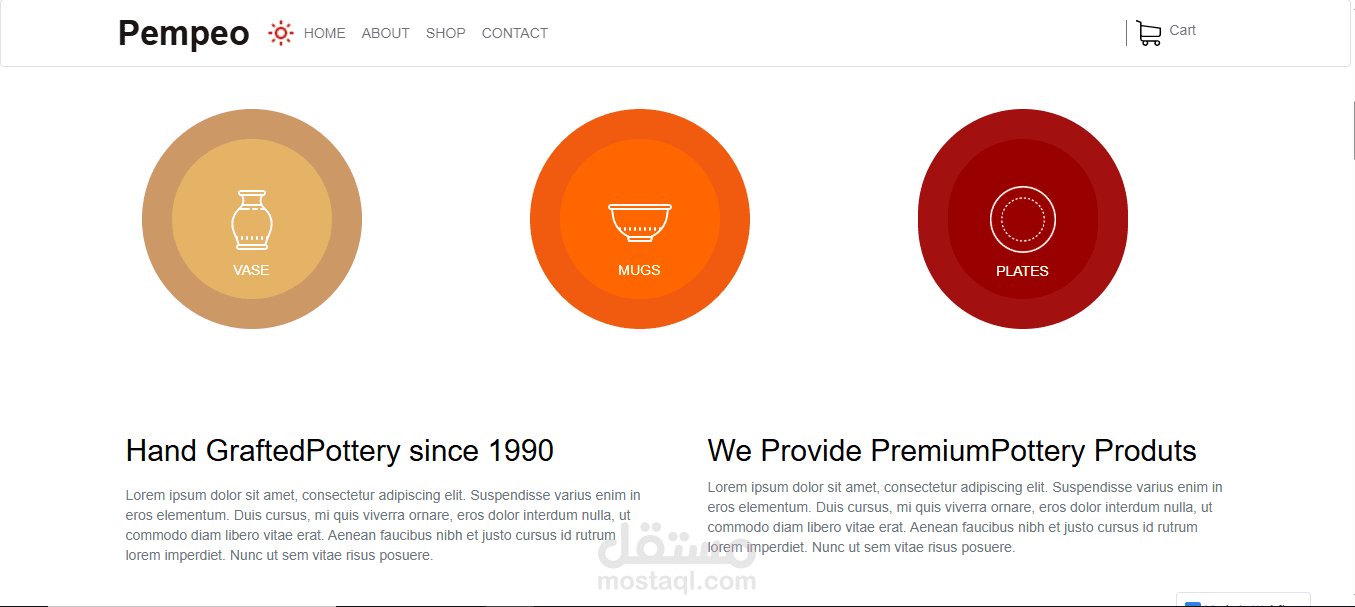Go to the HOME nav item
1355x607 pixels.
click(324, 33)
